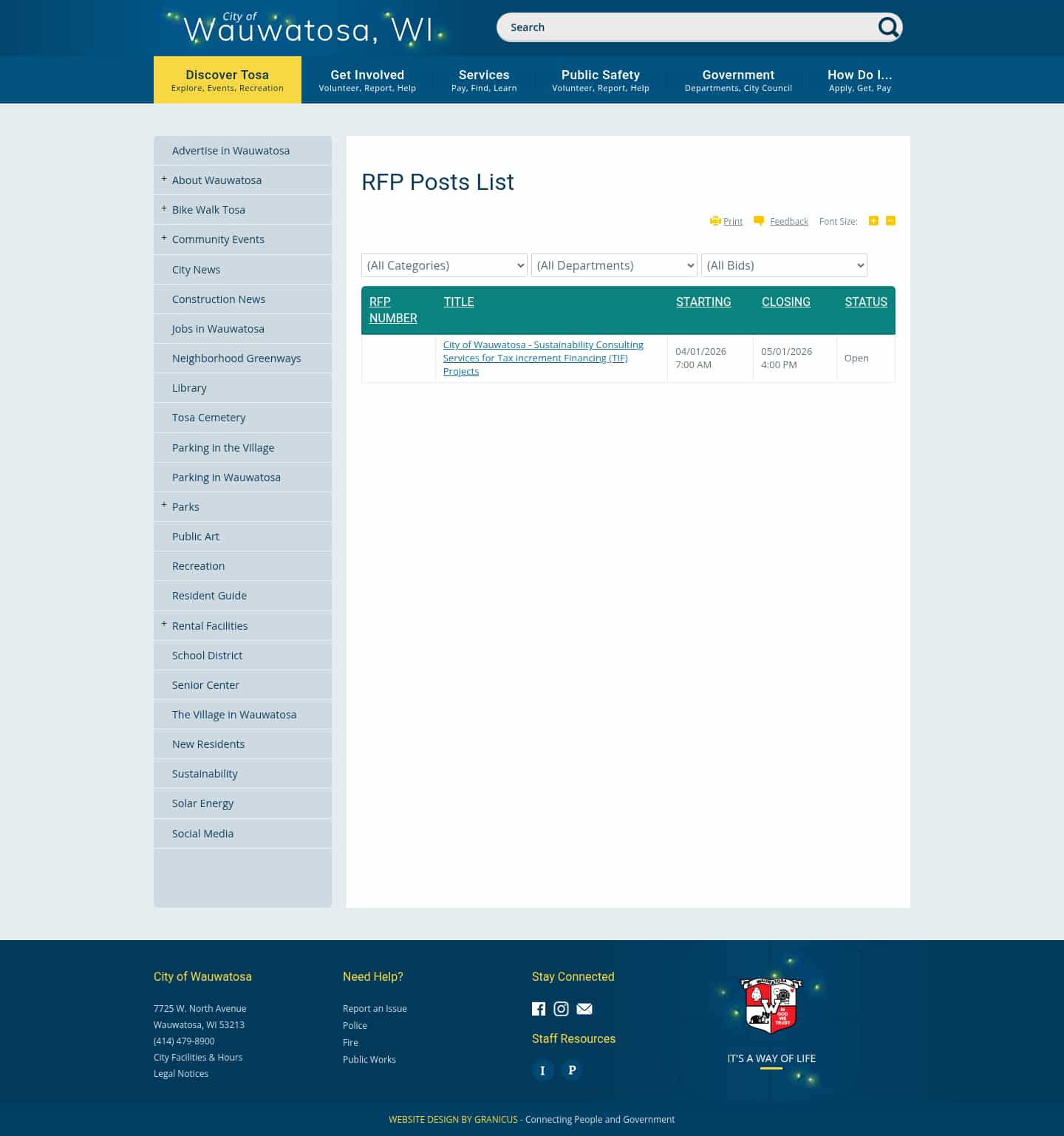The height and width of the screenshot is (1136, 1064).
Task: Open the Services navigation menu
Action: (483, 79)
